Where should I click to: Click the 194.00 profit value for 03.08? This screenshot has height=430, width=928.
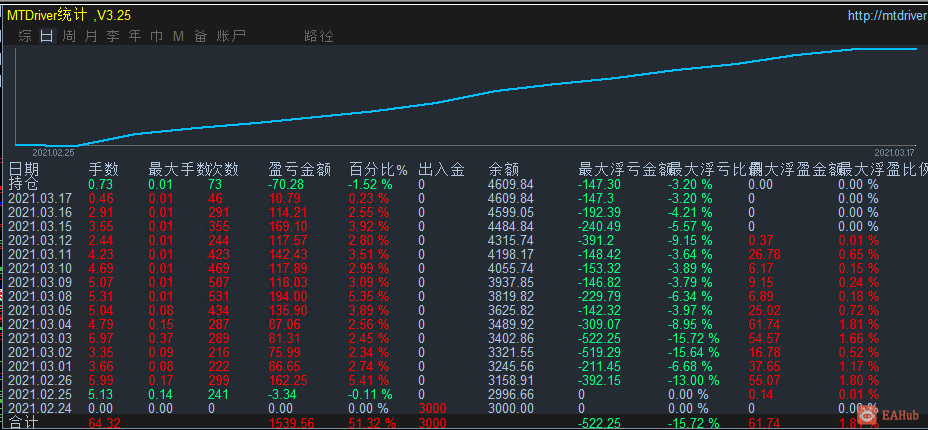point(288,296)
